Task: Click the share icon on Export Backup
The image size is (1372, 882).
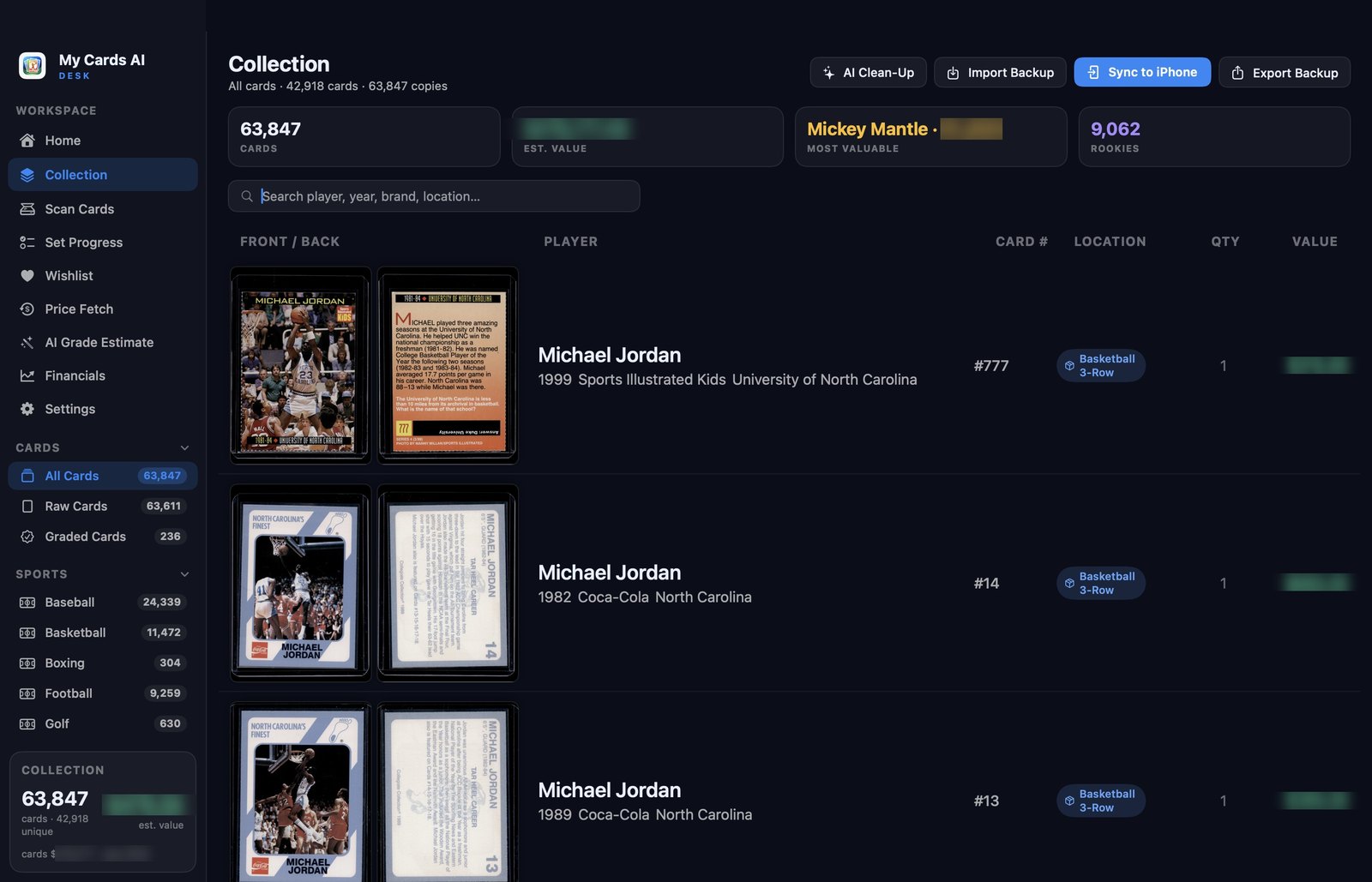Action: pyautogui.click(x=1237, y=73)
